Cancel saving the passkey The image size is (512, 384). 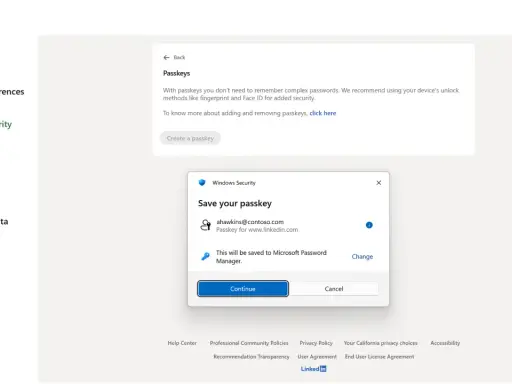point(334,289)
